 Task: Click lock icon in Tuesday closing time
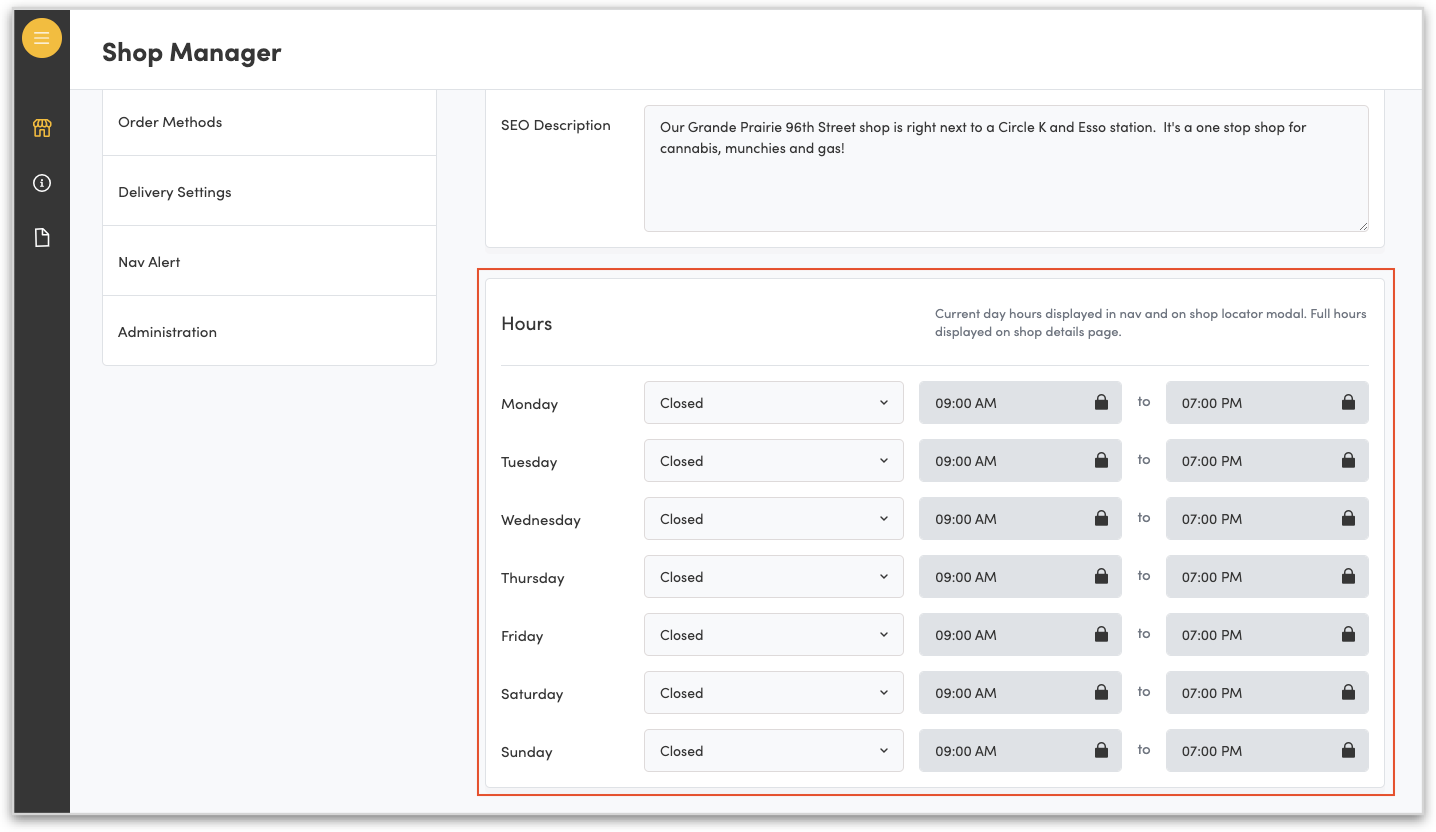(1348, 460)
